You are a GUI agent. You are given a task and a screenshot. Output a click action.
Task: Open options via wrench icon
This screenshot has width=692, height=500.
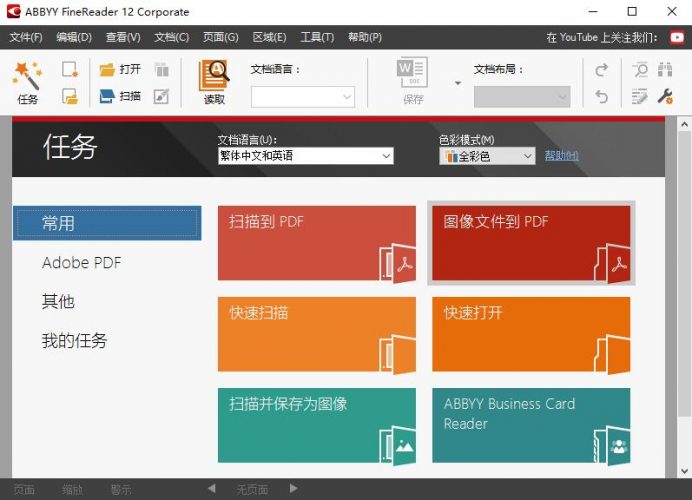click(x=665, y=96)
